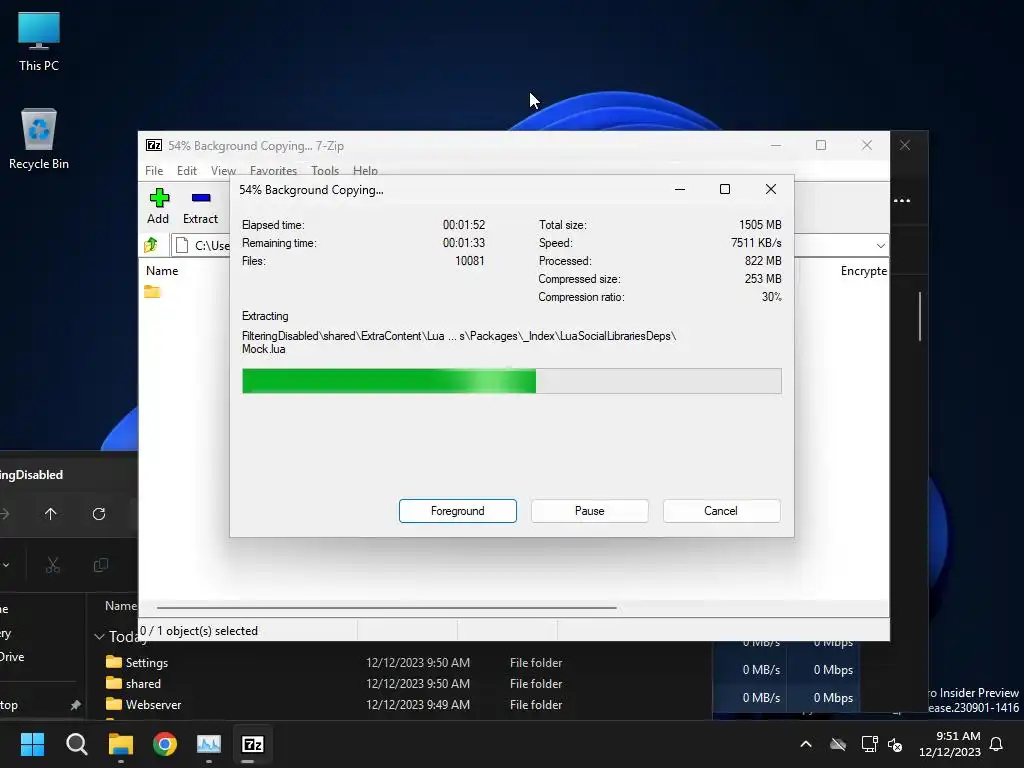Image resolution: width=1024 pixels, height=768 pixels.
Task: Click the Files count 10081
Action: 470,261
